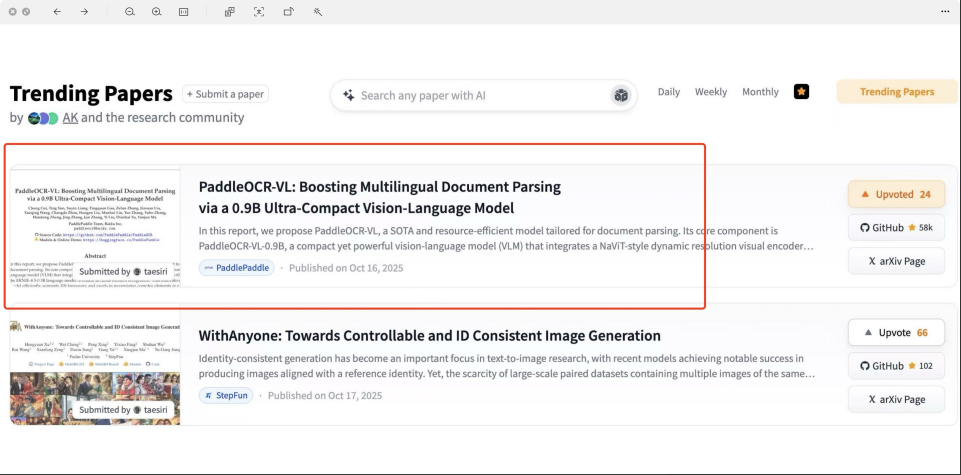Viewport: 961px width, 475px height.
Task: Click the magic wand edit icon
Action: 317,12
